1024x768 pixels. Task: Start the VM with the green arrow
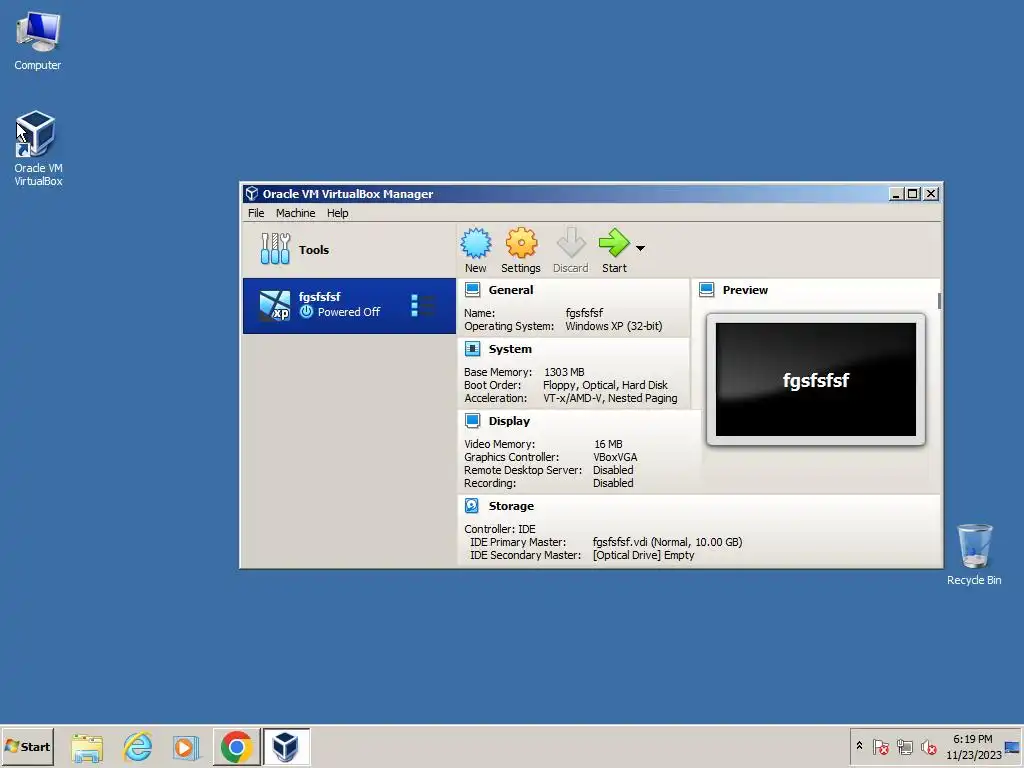pyautogui.click(x=614, y=243)
